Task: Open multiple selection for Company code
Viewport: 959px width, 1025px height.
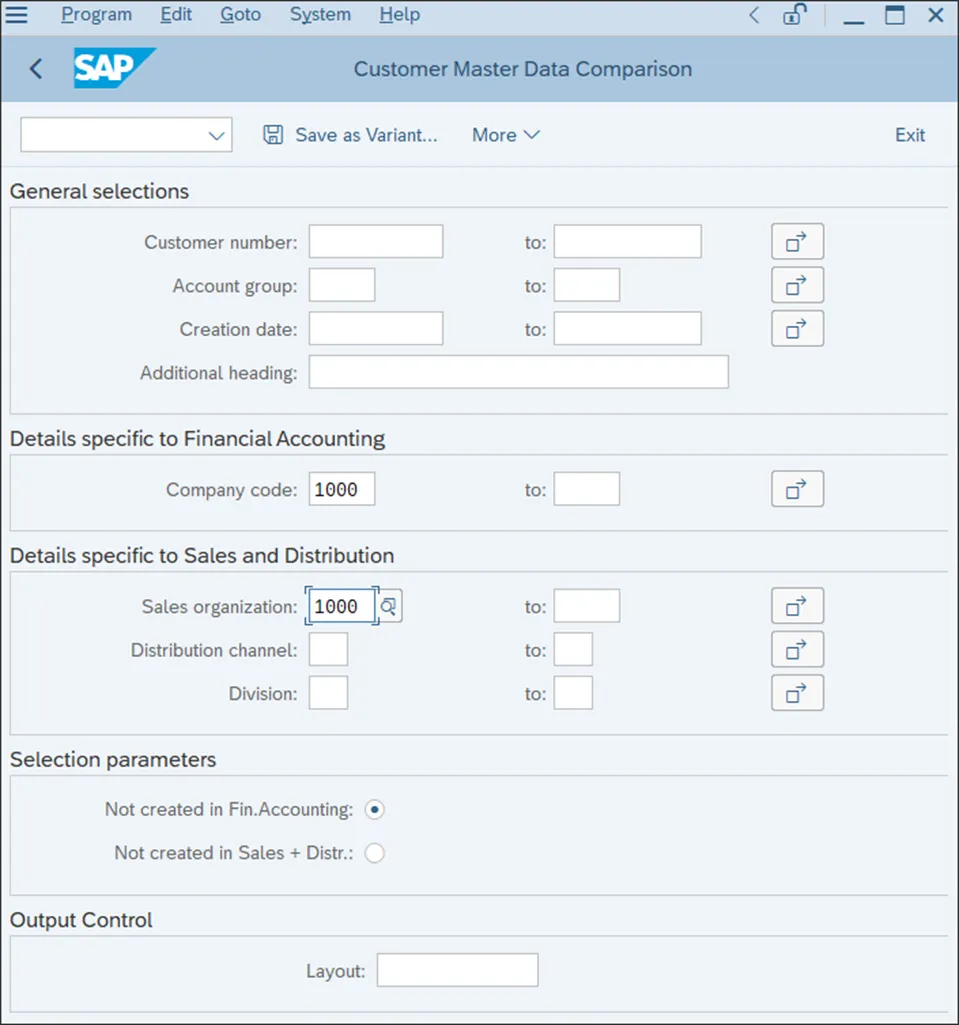Action: (797, 490)
